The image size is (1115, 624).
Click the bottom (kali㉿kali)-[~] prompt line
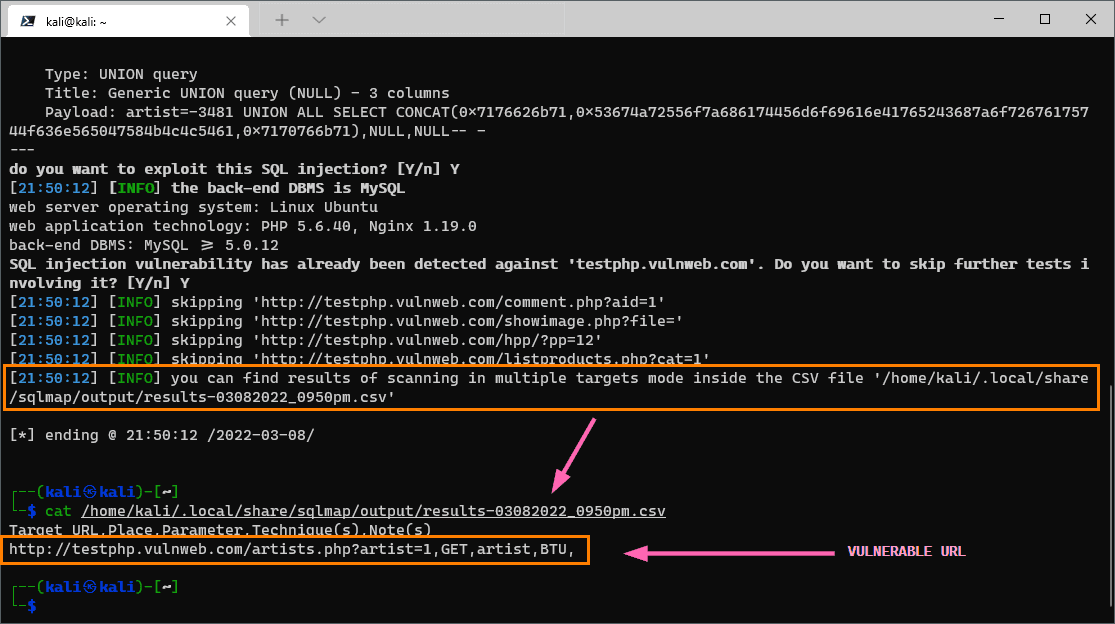95,587
